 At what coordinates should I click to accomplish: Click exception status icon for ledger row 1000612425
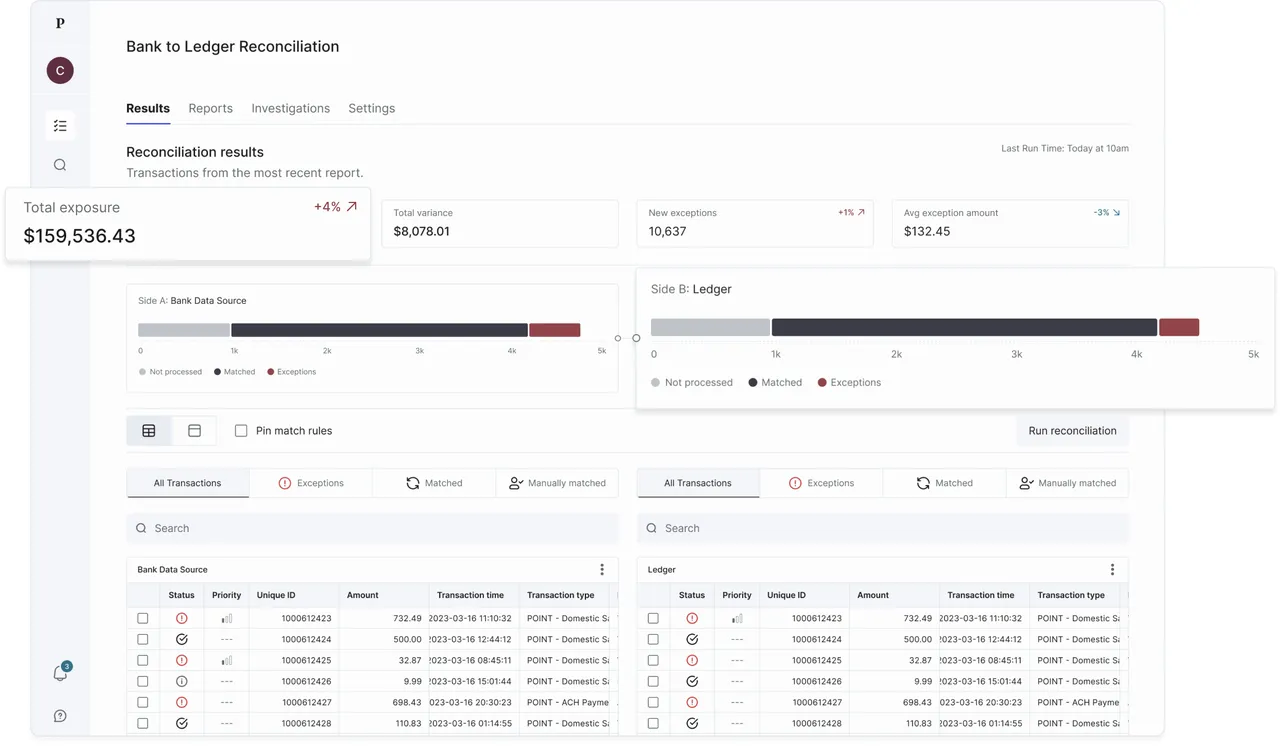[x=692, y=661]
